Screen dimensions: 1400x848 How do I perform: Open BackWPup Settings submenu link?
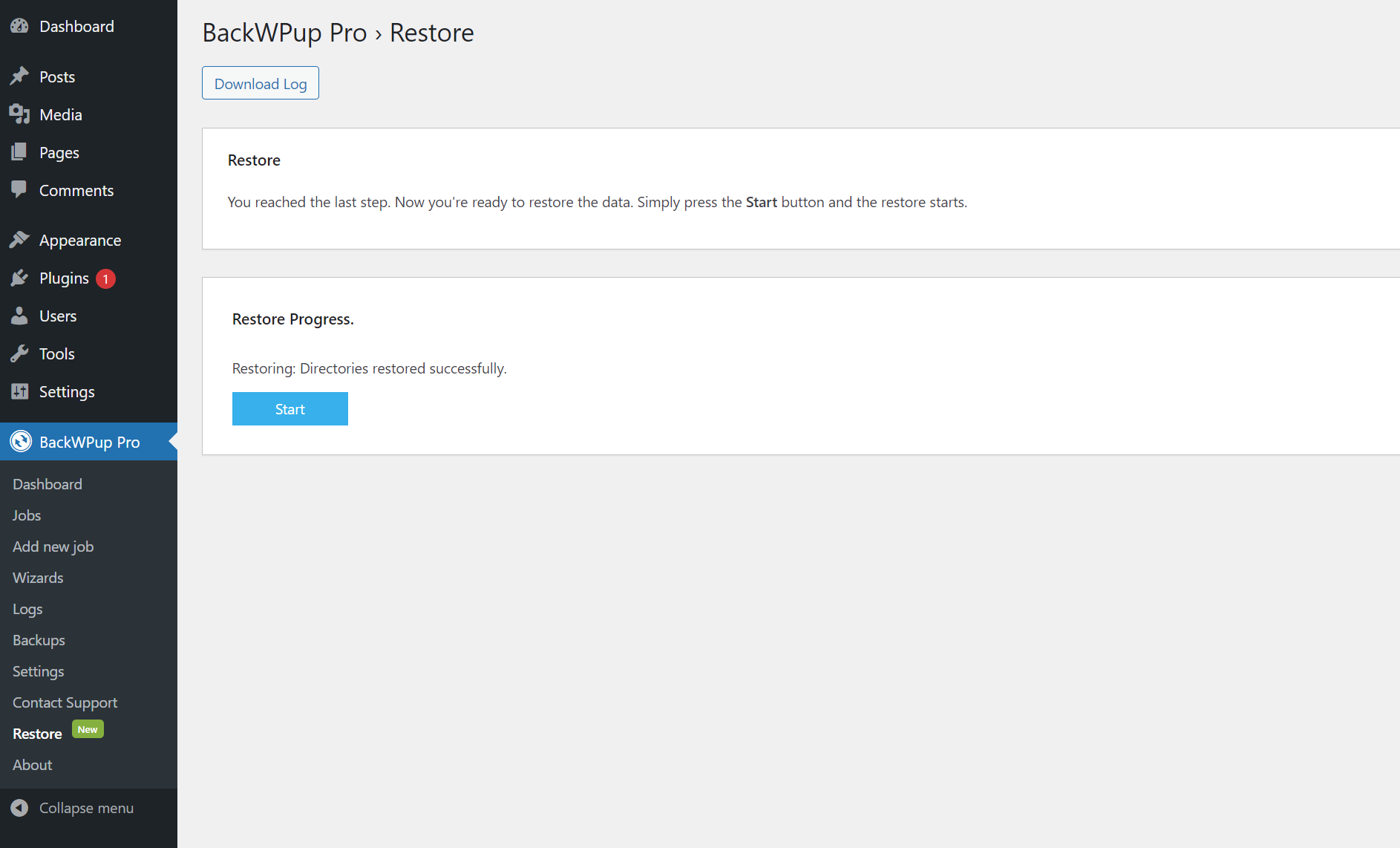point(39,671)
